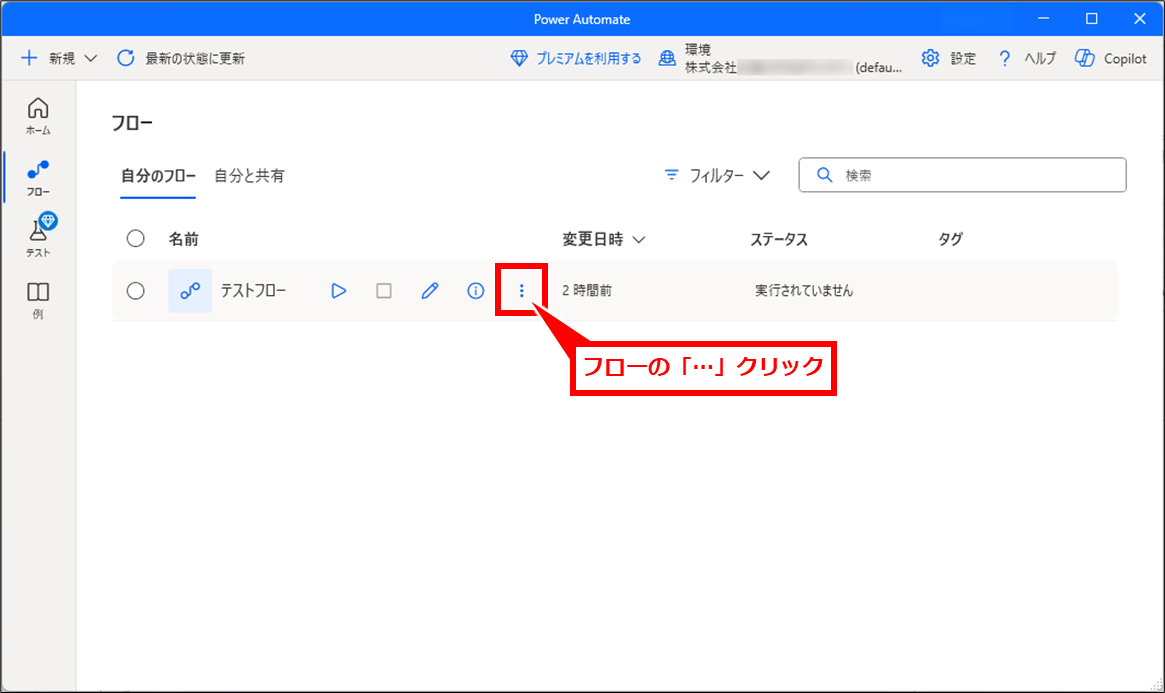Image resolution: width=1165 pixels, height=693 pixels.
Task: Sort by 変更日時 column header
Action: (x=603, y=239)
